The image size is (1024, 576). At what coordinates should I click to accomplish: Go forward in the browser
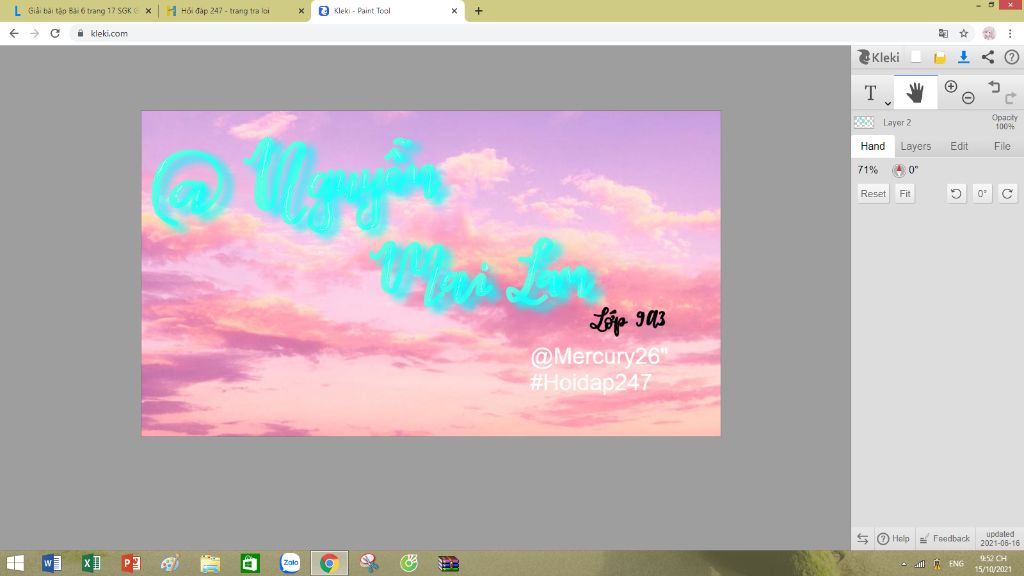click(35, 33)
